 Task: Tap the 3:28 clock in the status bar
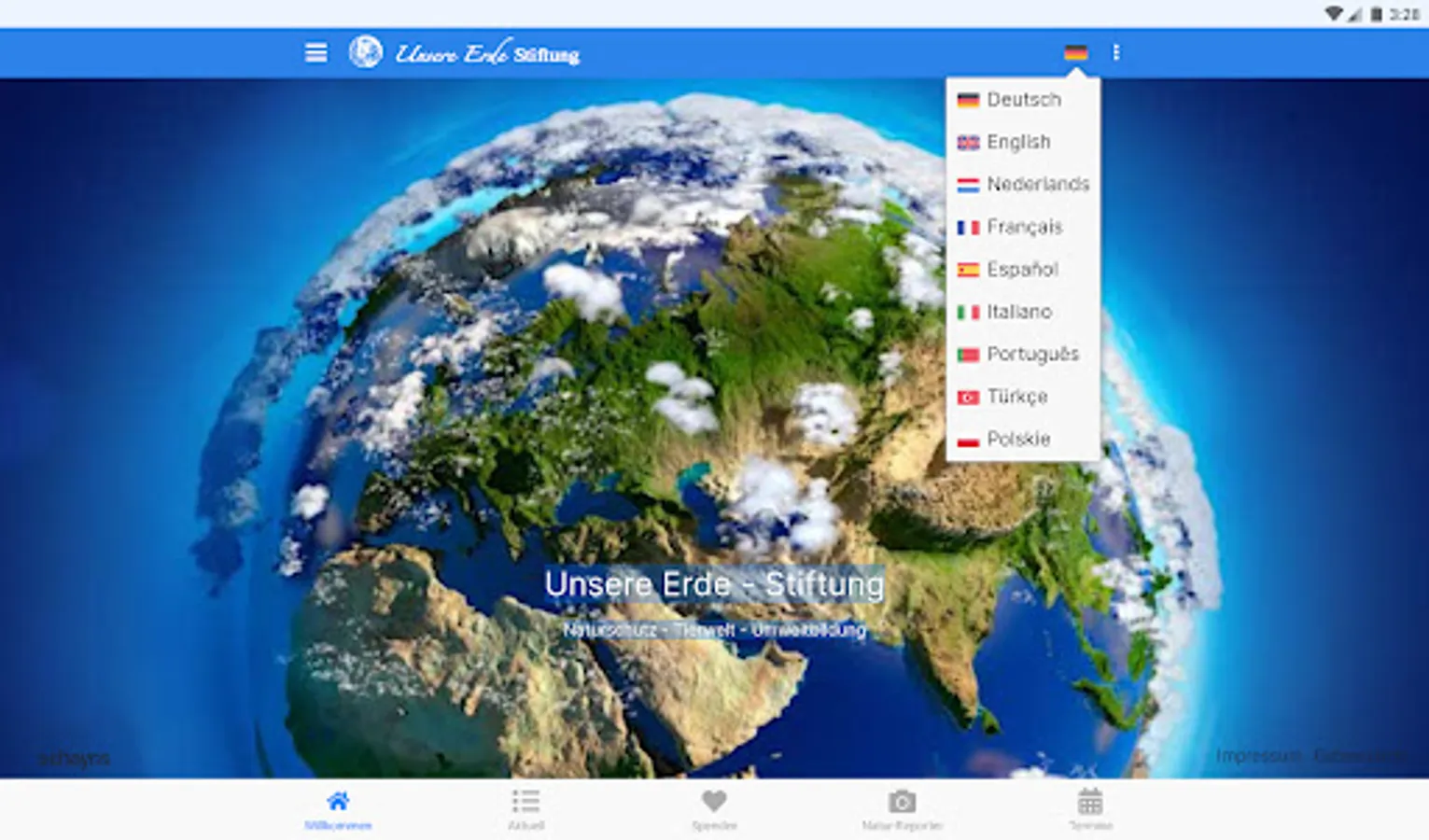[1404, 14]
